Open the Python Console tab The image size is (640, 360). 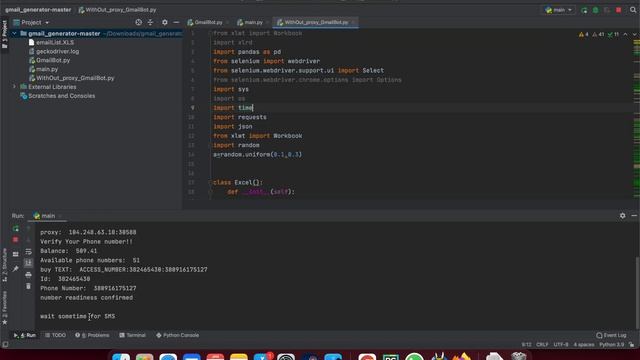coord(178,335)
